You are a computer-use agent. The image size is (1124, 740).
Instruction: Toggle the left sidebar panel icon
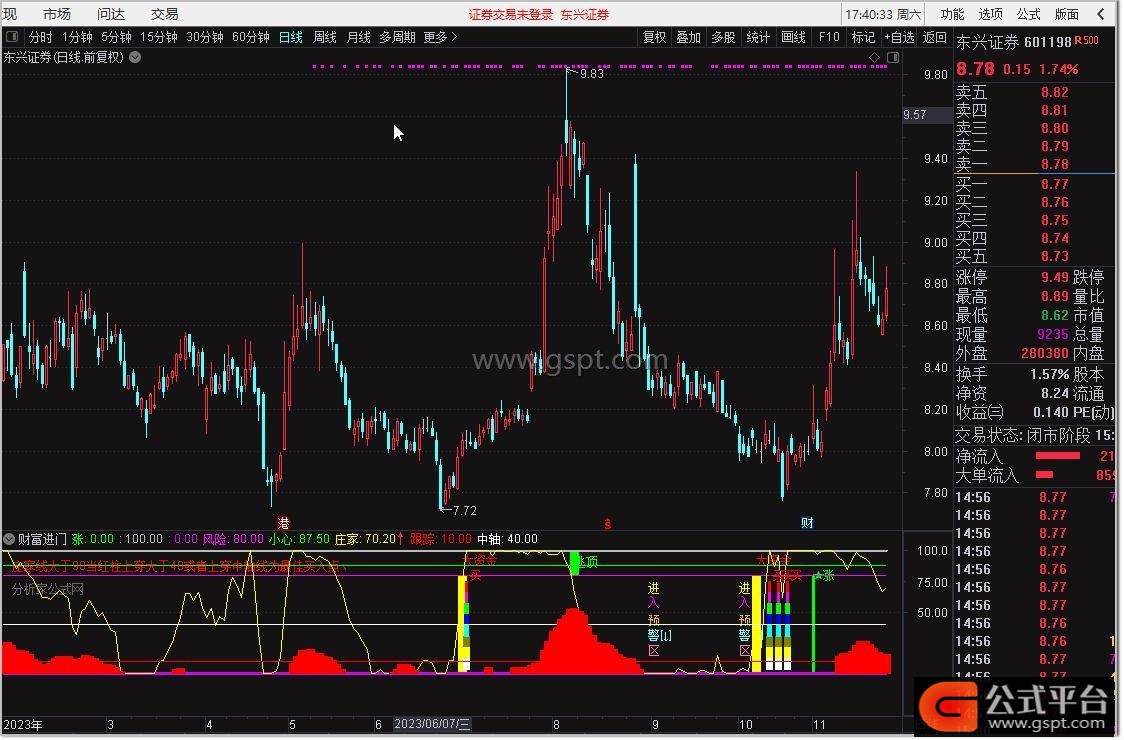click(12, 37)
